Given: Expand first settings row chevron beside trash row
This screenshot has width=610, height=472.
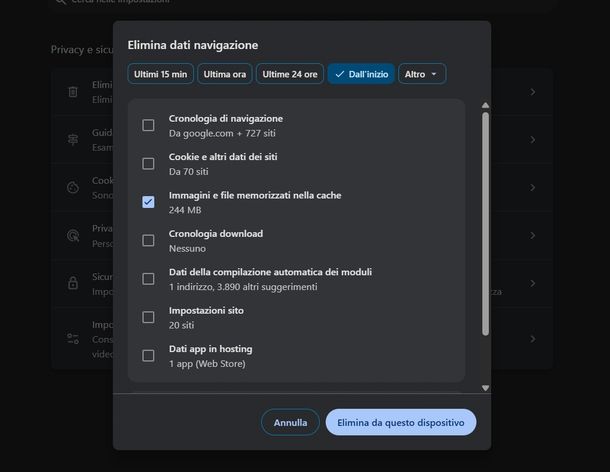Looking at the screenshot, I should 533,92.
